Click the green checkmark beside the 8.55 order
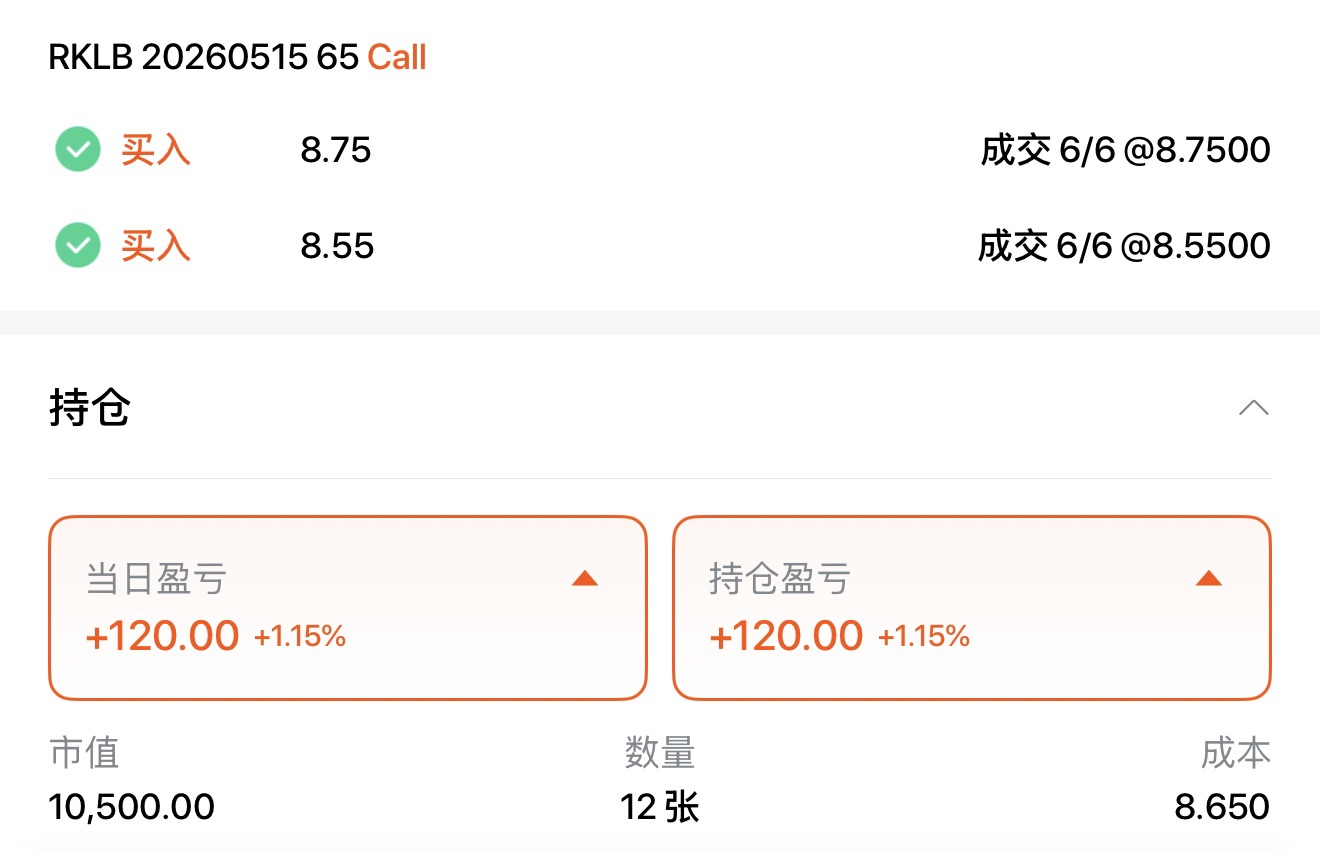This screenshot has width=1320, height=852. click(x=78, y=246)
